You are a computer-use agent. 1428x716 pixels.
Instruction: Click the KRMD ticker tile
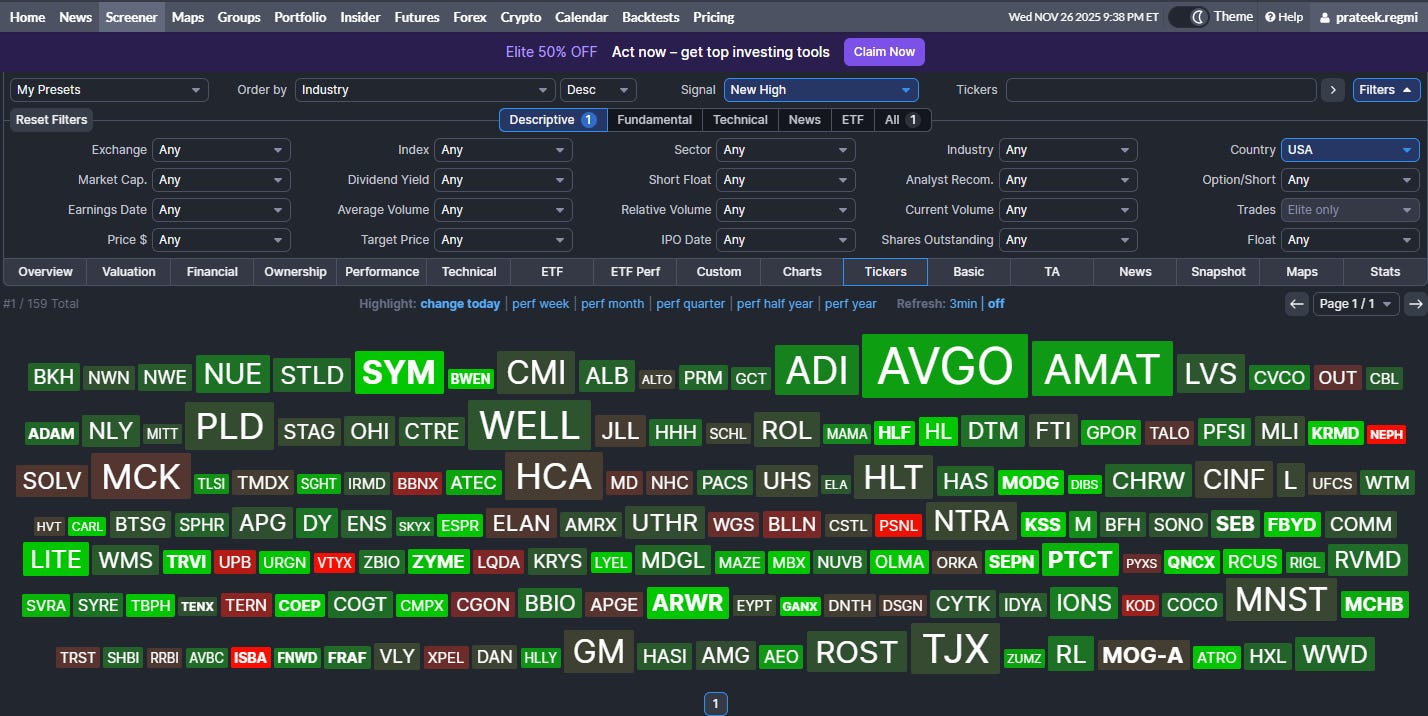pos(1335,433)
